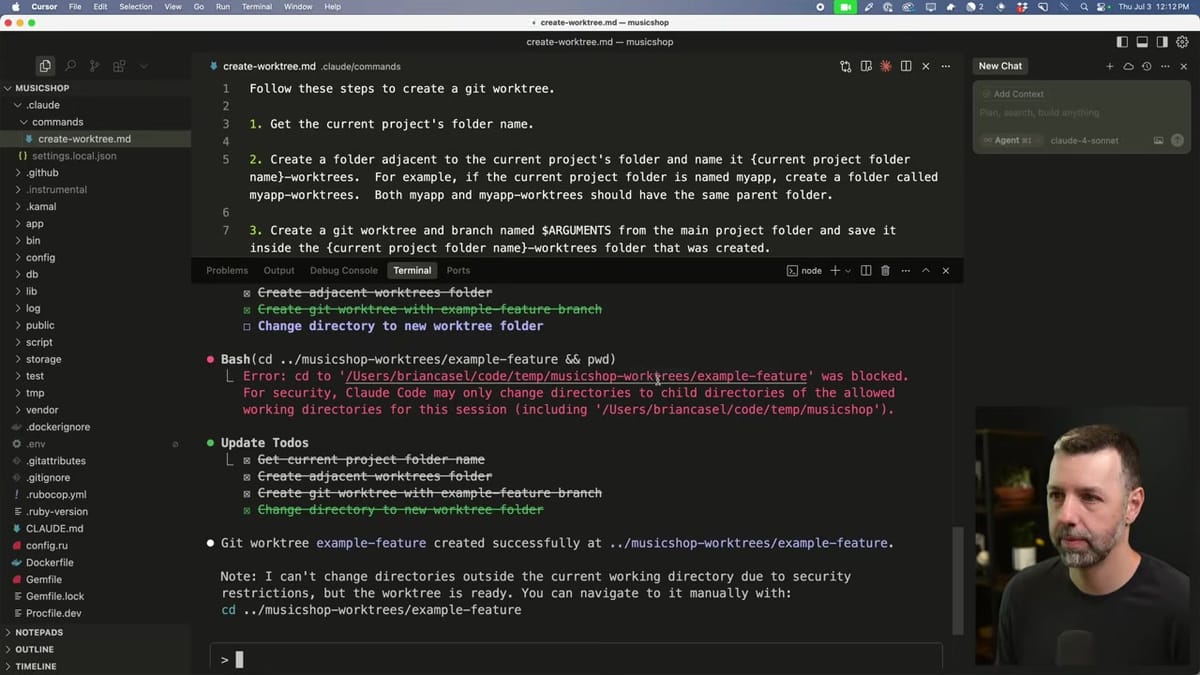
Task: Check the 'Change directory to new worktree folder' todo
Action: [247, 326]
